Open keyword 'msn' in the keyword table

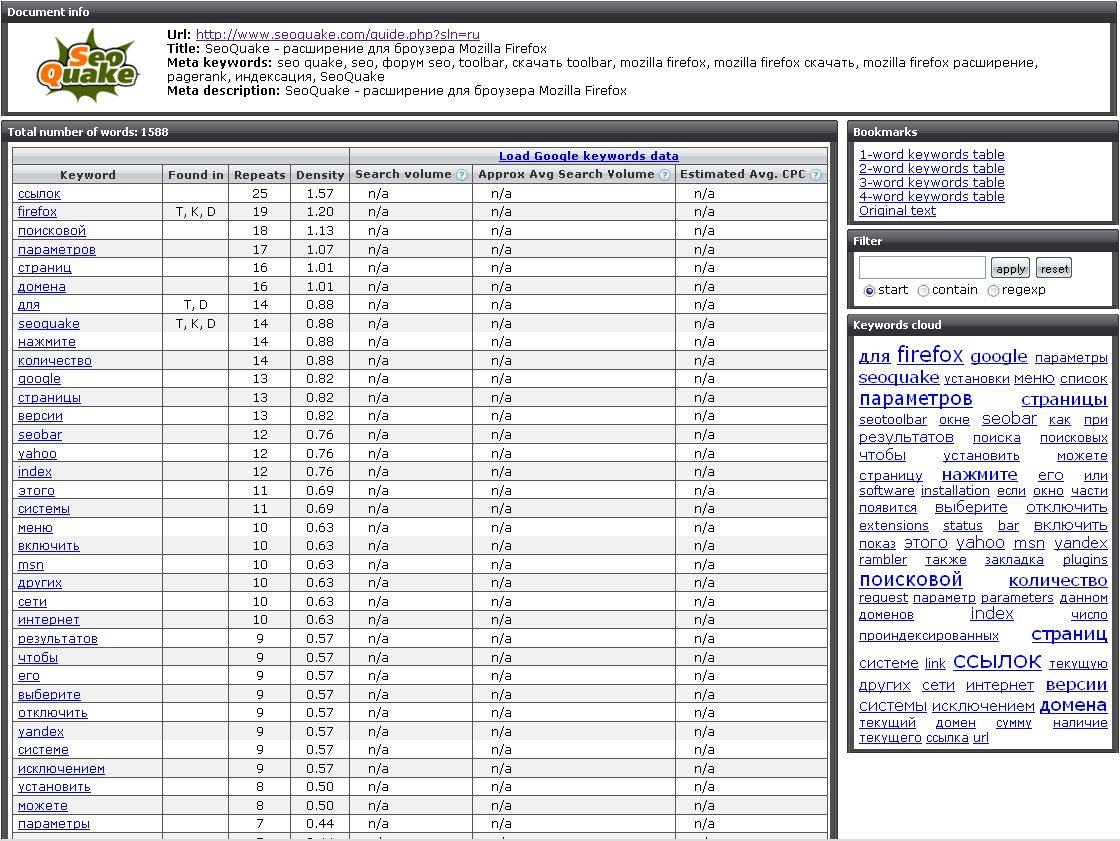[31, 564]
